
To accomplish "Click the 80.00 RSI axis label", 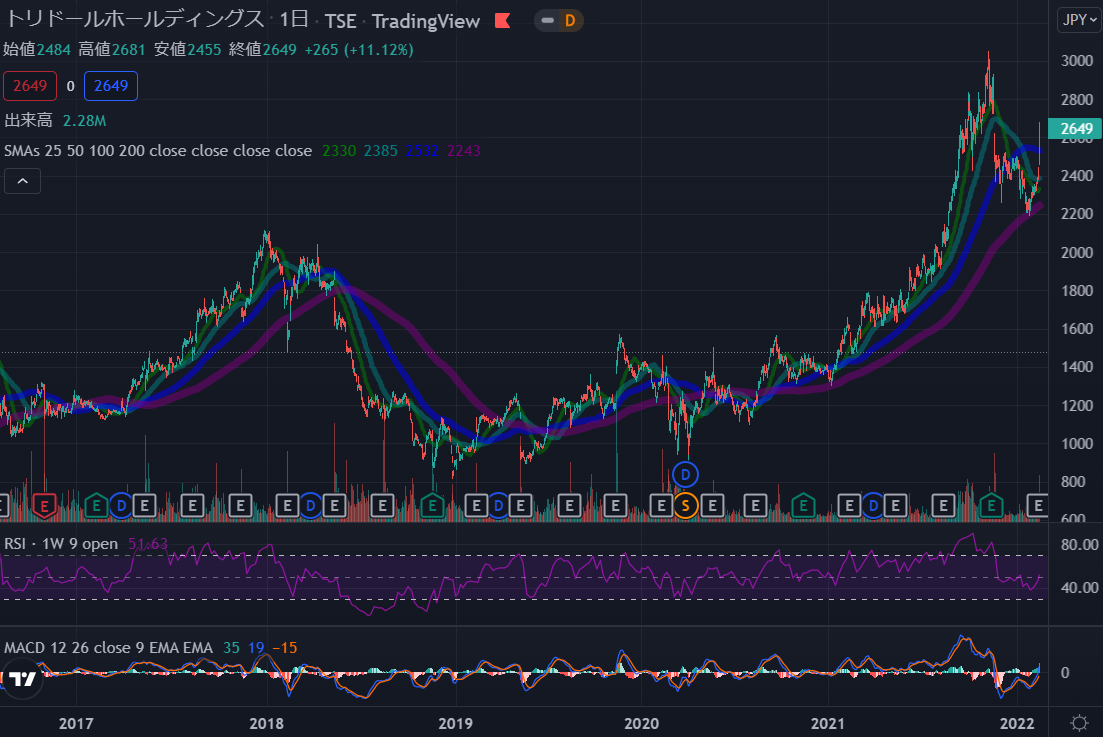I will 1080,545.
